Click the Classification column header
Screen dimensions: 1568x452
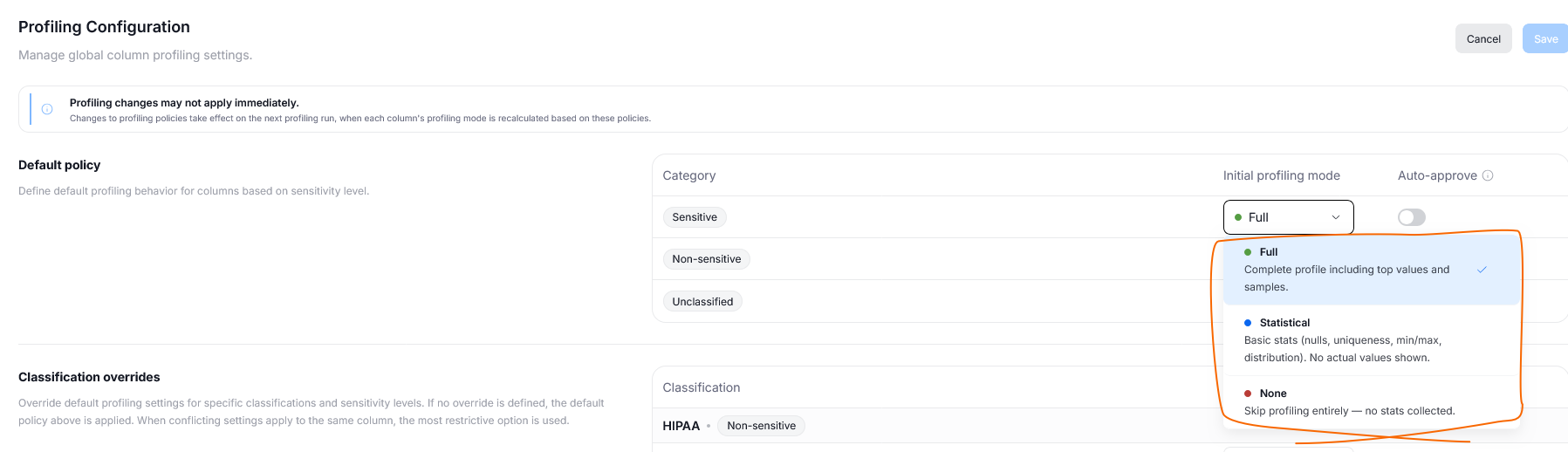[x=701, y=387]
